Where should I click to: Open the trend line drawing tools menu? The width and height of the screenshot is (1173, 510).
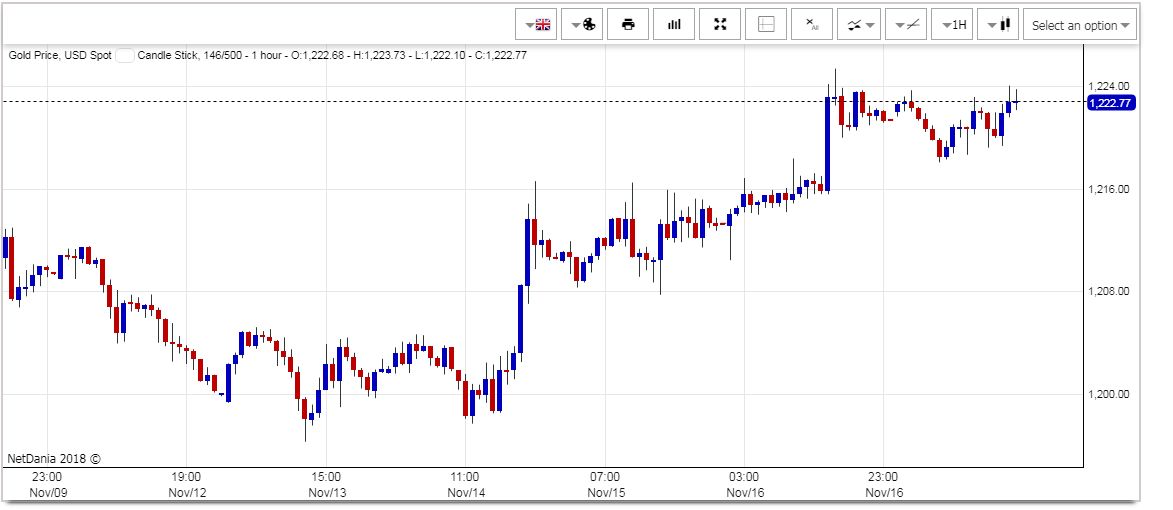pyautogui.click(x=904, y=25)
